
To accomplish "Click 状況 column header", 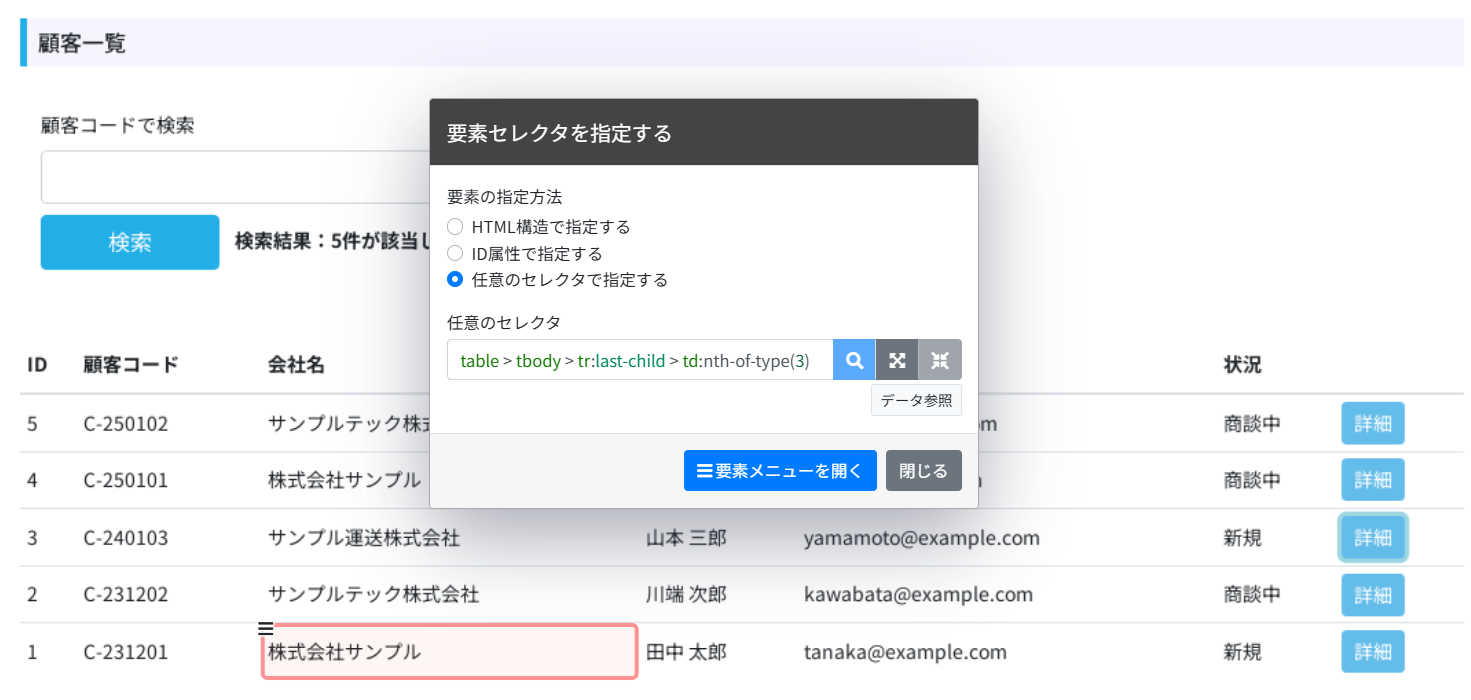I will pyautogui.click(x=1242, y=365).
